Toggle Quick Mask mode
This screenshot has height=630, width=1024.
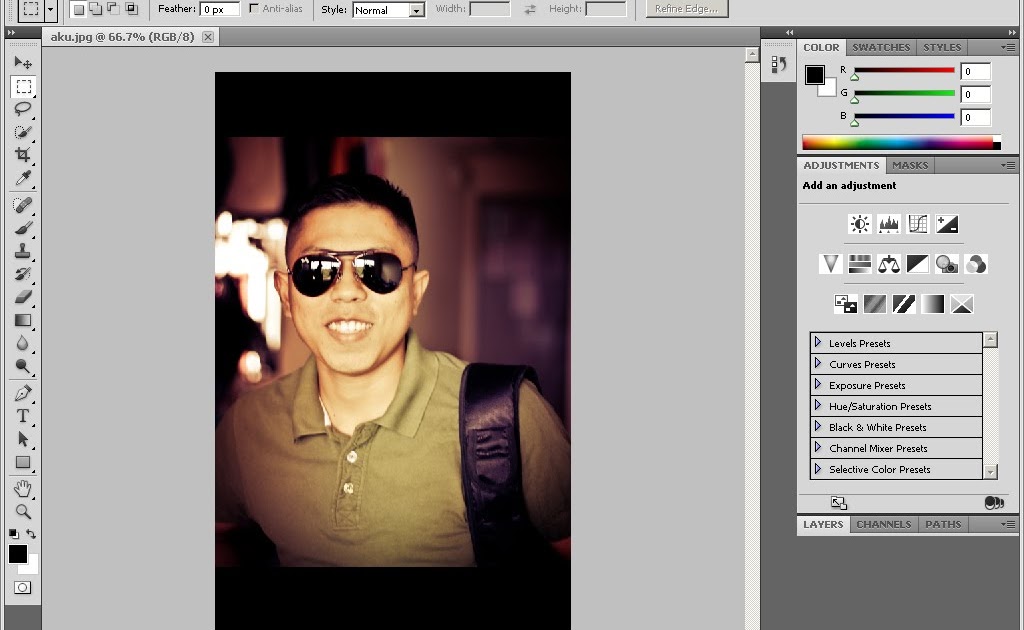pyautogui.click(x=22, y=588)
